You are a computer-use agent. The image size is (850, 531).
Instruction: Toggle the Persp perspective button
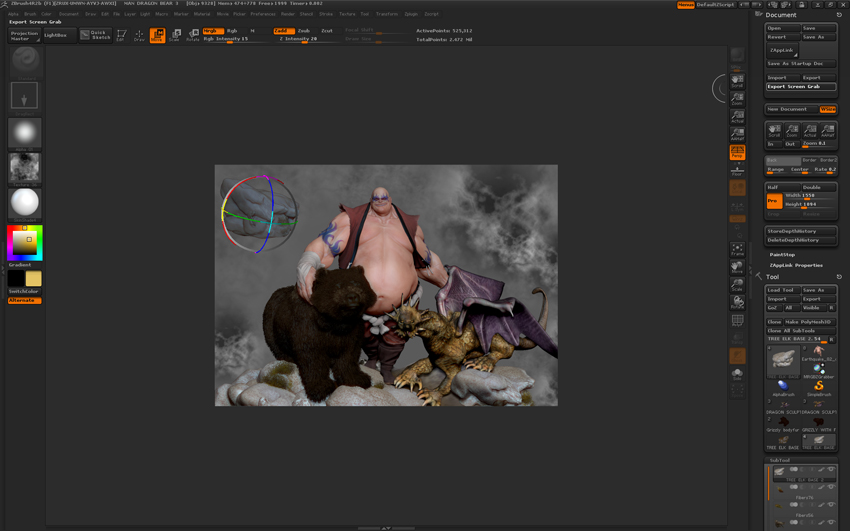coord(737,152)
